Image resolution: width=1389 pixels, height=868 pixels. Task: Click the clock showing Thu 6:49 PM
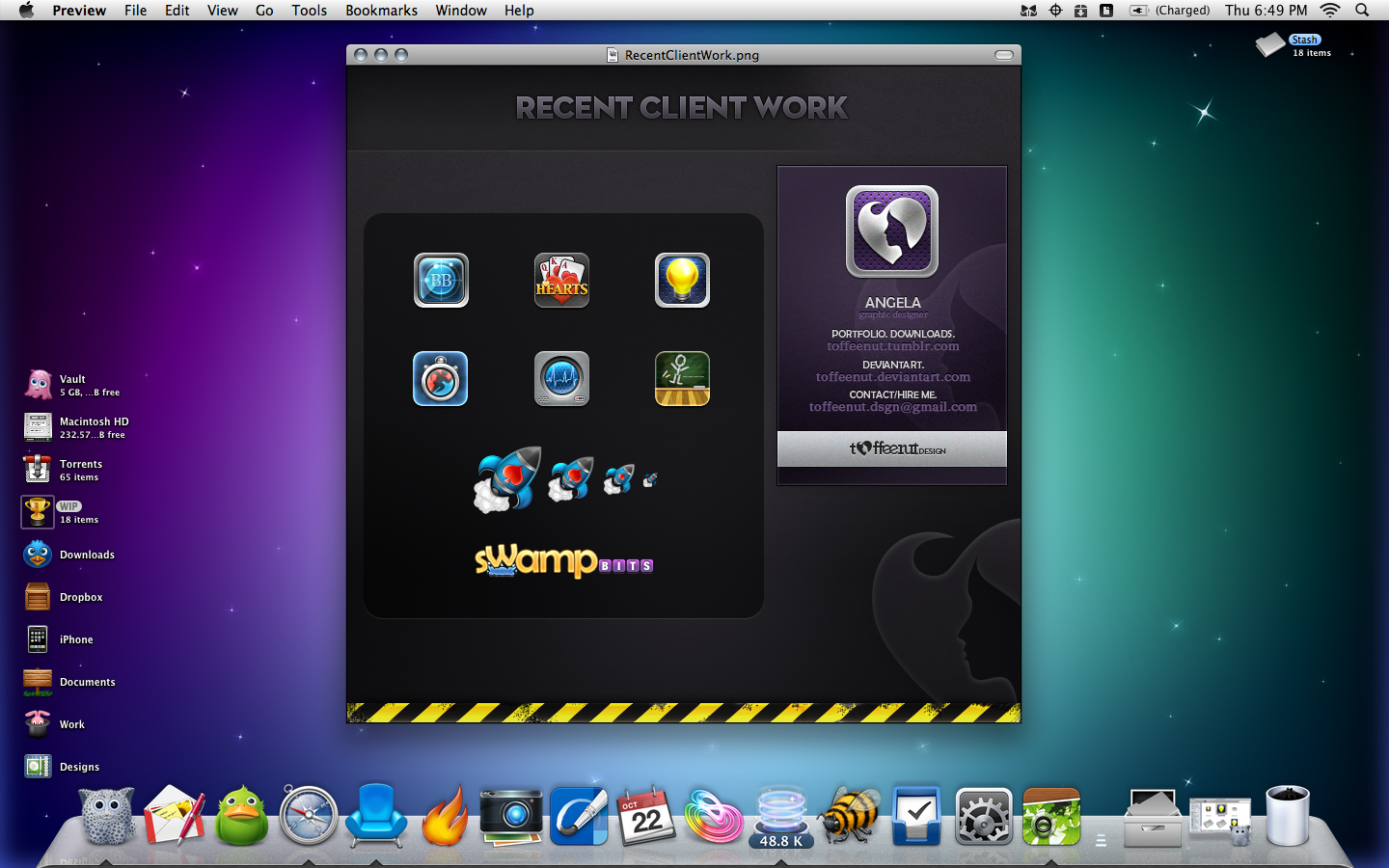(x=1266, y=11)
